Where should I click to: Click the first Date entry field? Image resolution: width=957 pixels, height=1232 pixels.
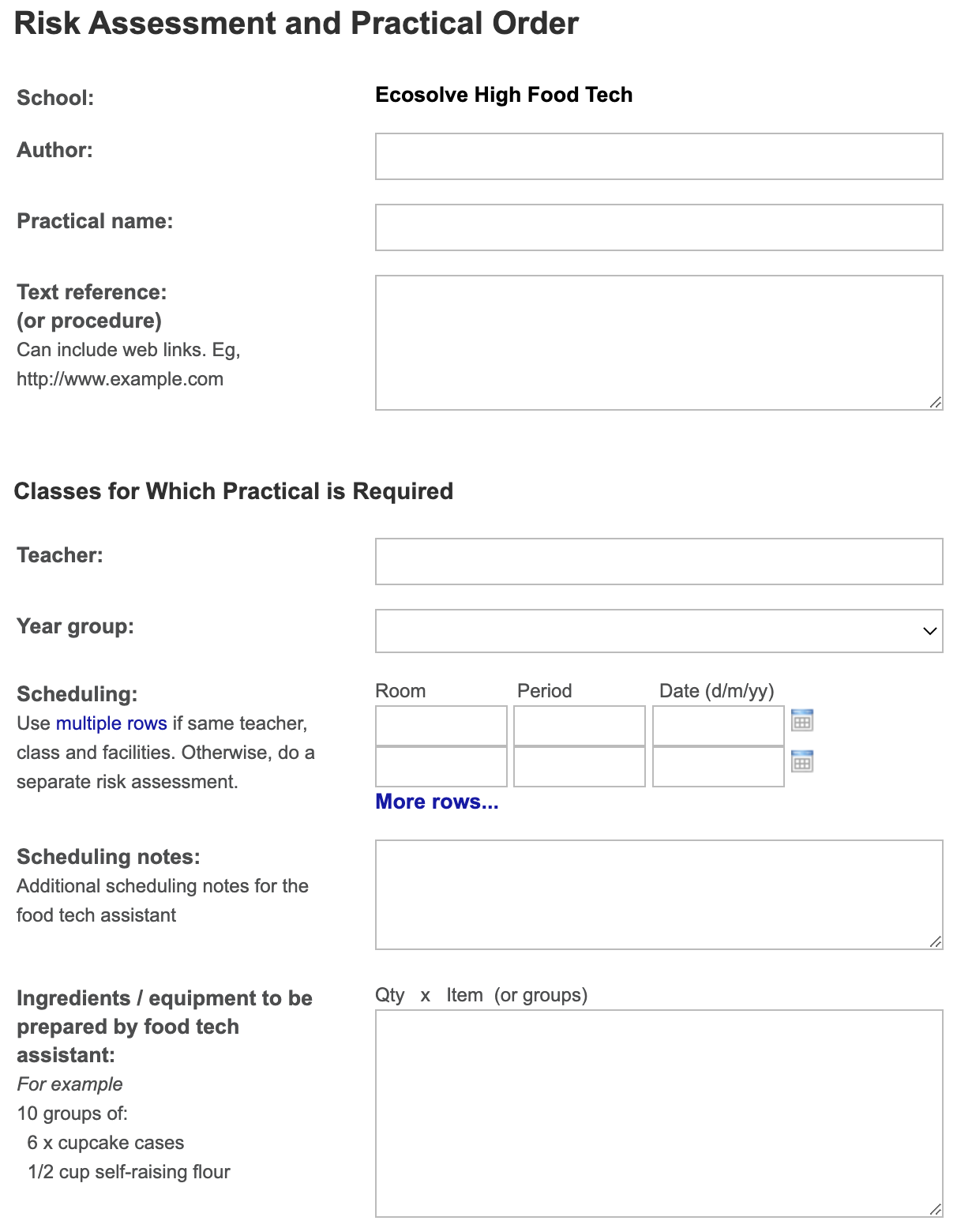tap(717, 725)
